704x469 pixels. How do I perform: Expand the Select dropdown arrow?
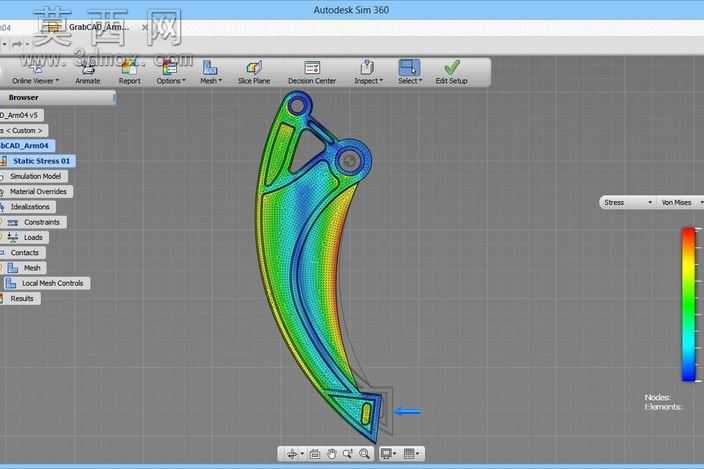pos(421,81)
